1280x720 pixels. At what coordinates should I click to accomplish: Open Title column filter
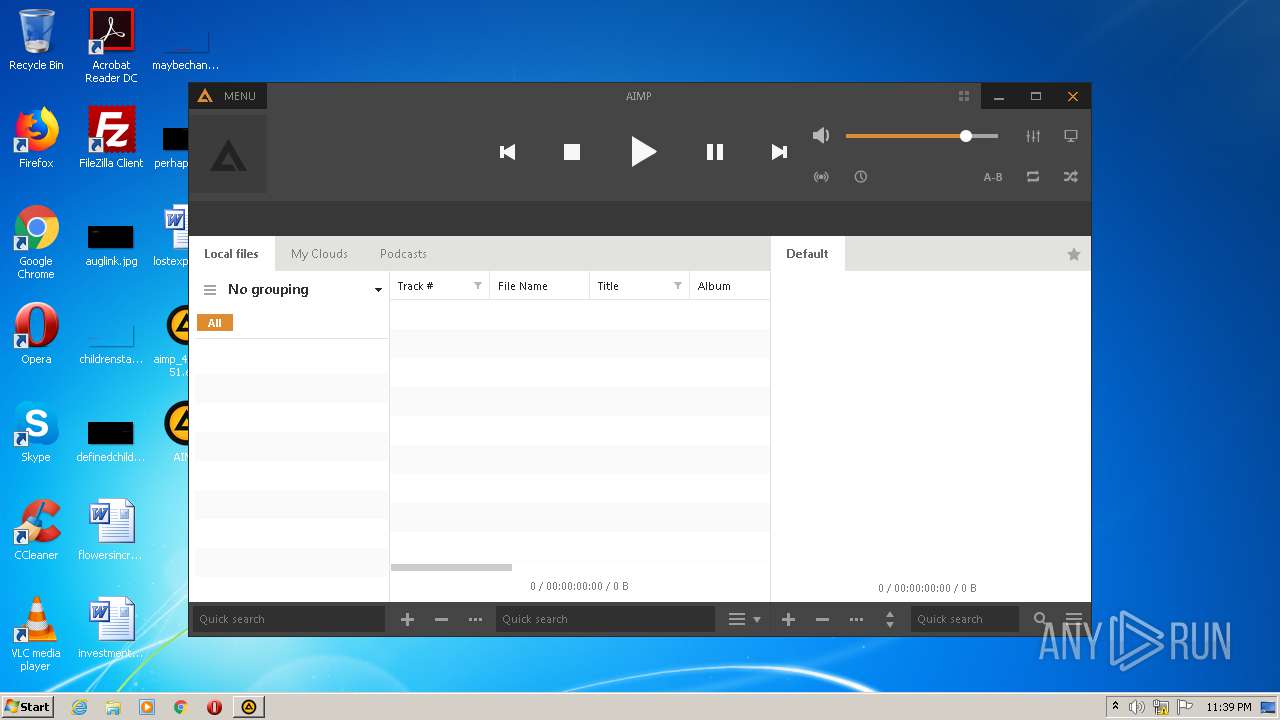point(678,286)
